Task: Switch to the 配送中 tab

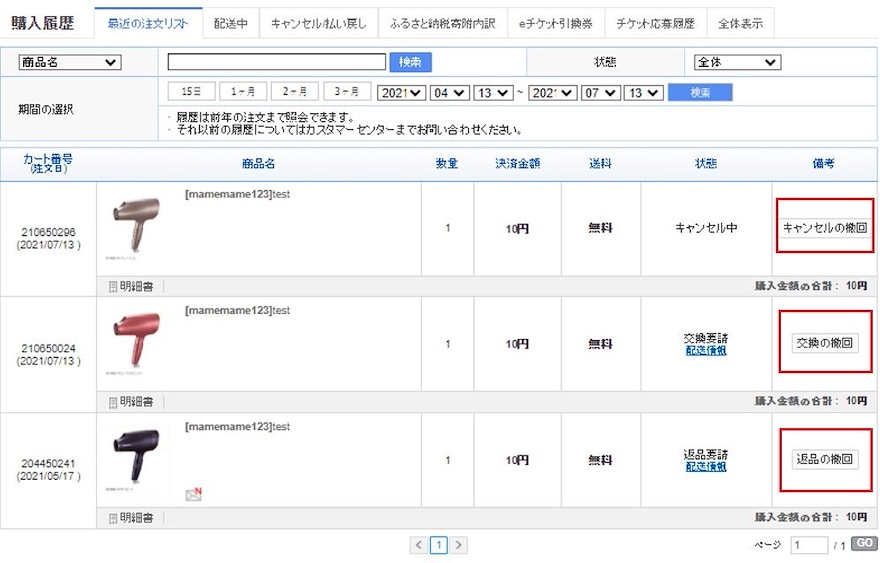Action: pos(230,23)
